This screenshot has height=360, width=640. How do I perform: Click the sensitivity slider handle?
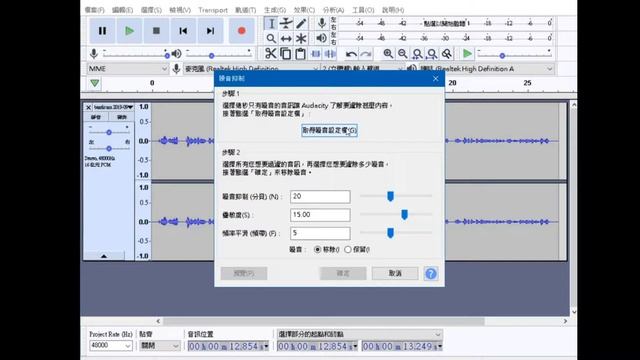click(404, 215)
